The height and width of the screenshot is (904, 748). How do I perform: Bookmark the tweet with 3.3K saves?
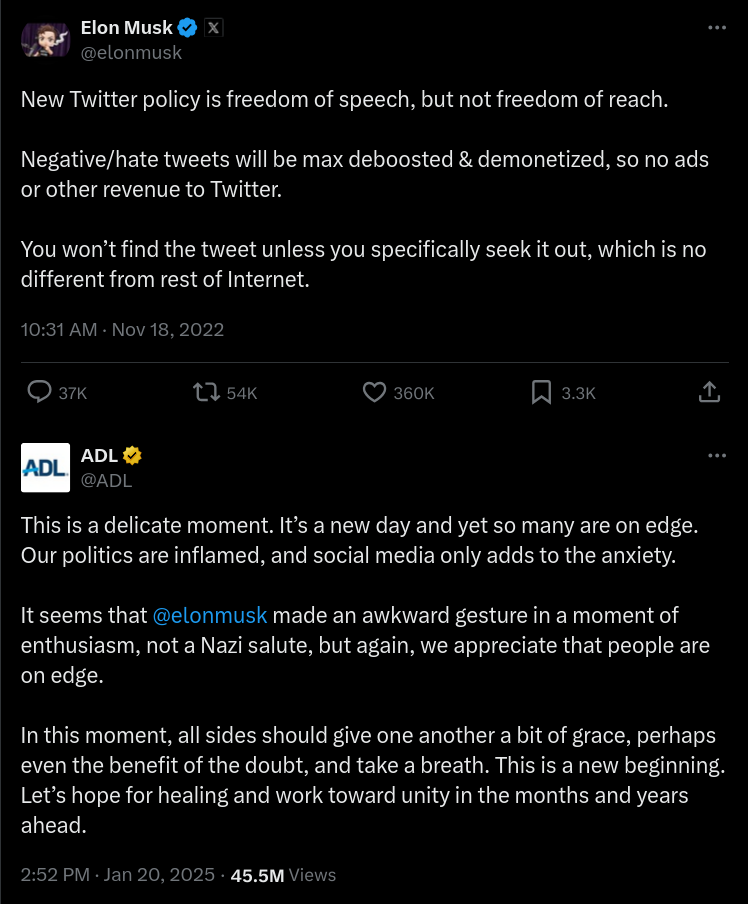(541, 392)
